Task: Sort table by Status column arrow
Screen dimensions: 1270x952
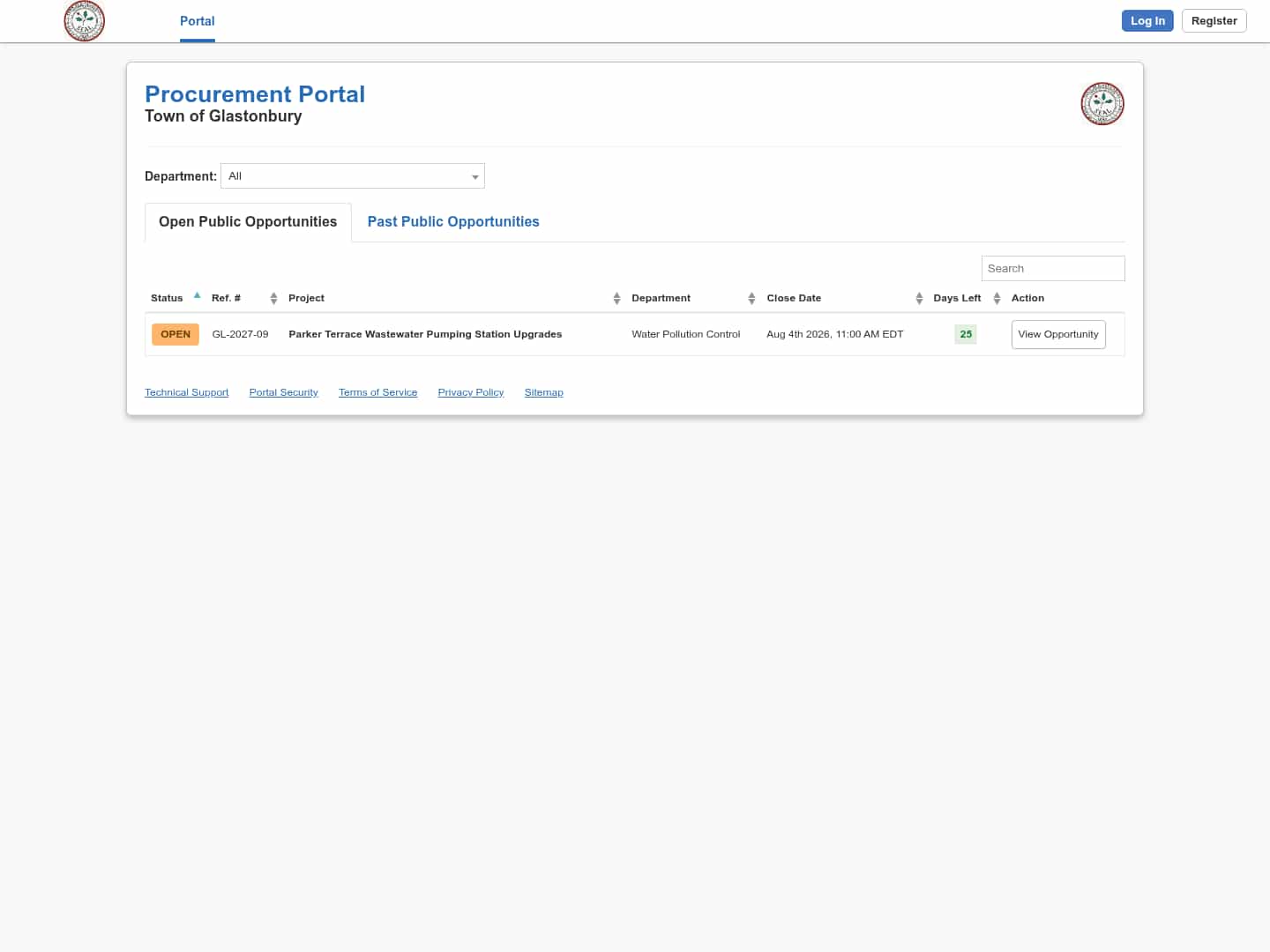Action: click(198, 296)
